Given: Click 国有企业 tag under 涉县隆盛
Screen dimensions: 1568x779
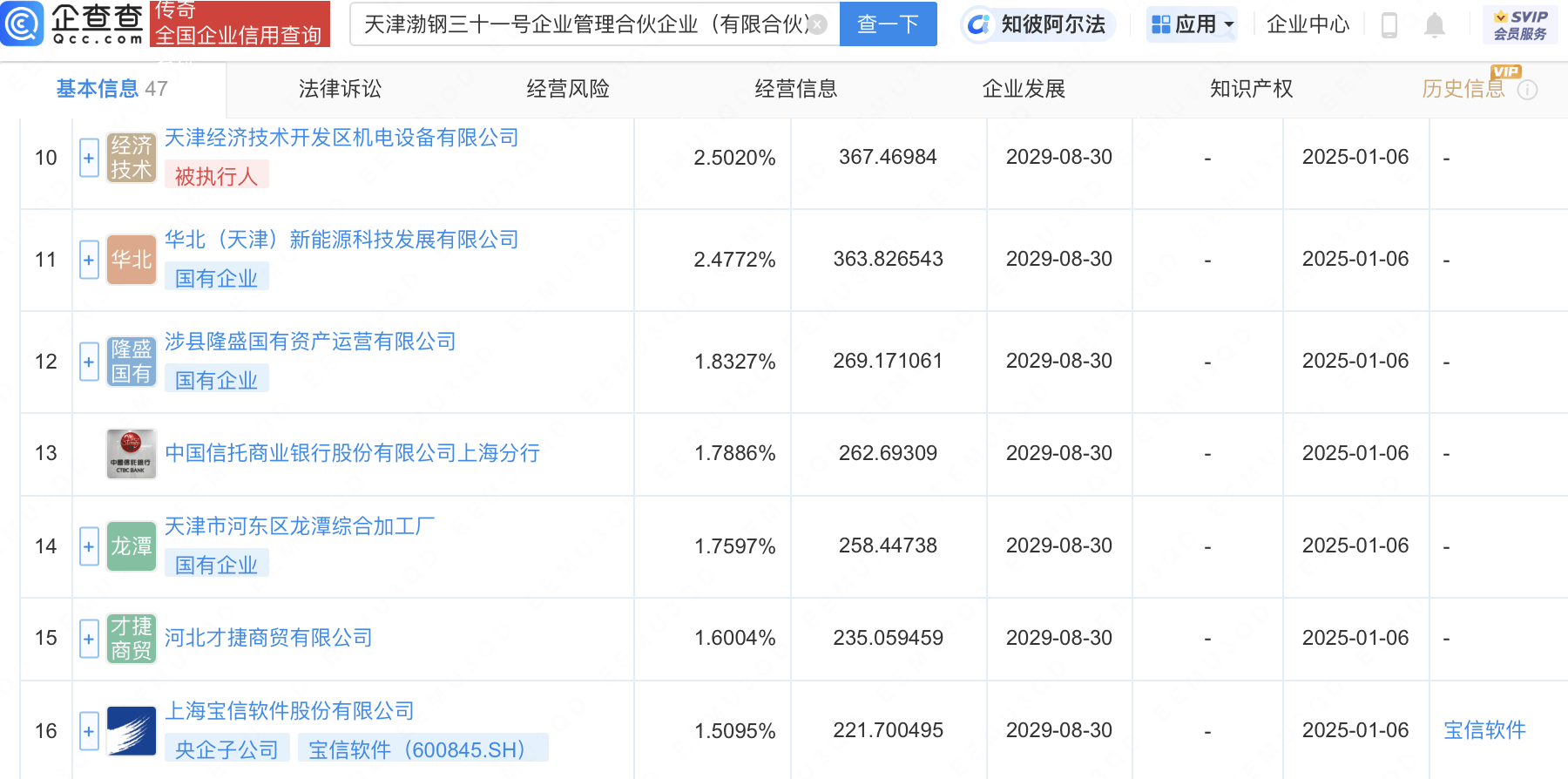Looking at the screenshot, I should point(217,380).
